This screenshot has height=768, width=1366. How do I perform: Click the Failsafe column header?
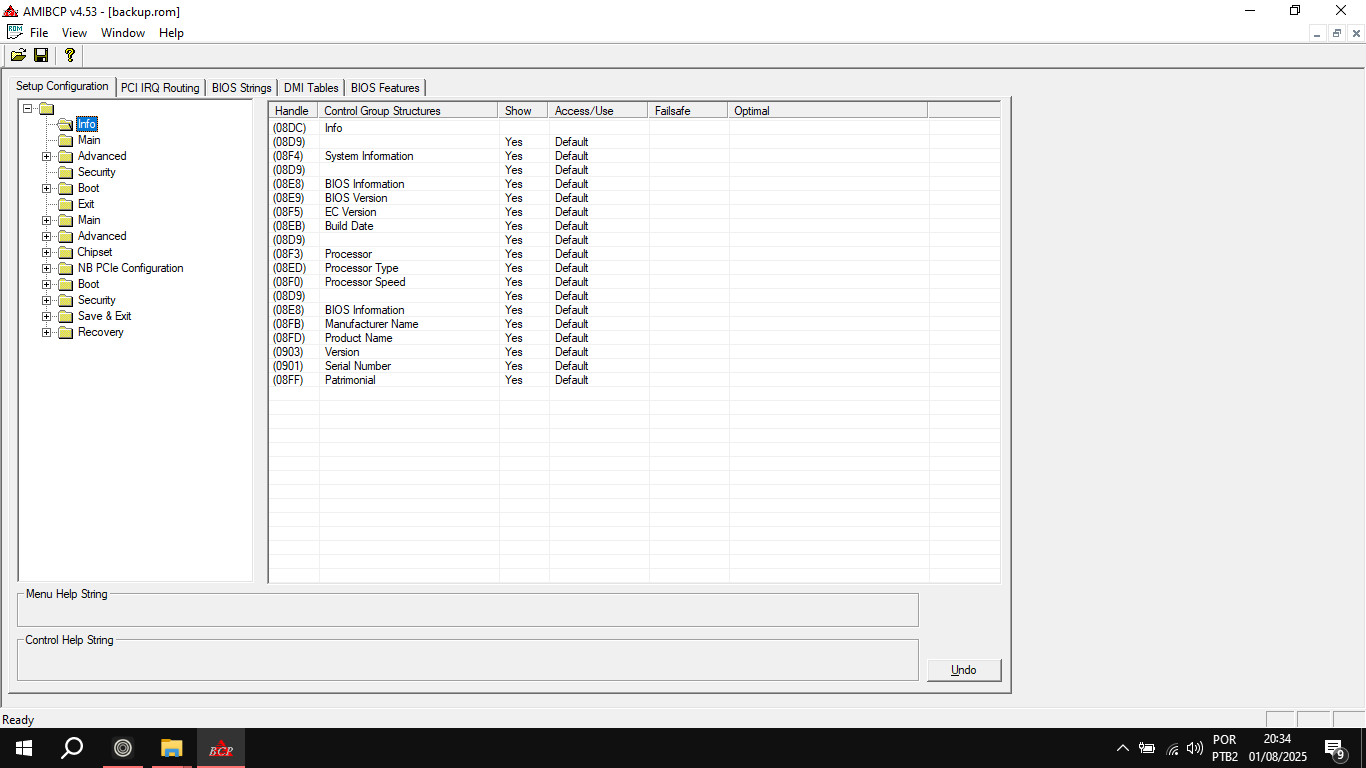coord(688,111)
